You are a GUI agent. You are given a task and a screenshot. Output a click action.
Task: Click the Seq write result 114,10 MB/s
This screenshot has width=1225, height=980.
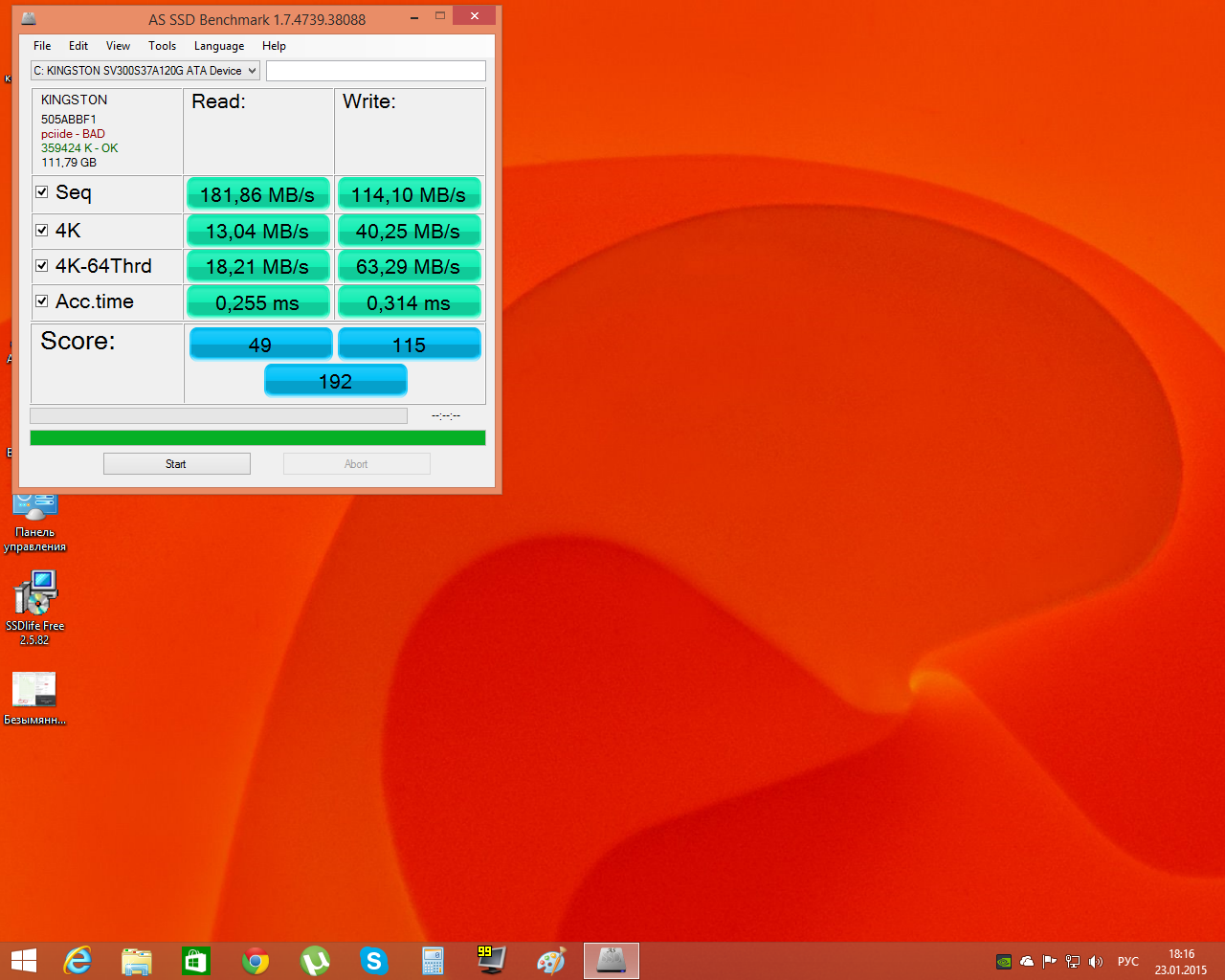tap(409, 194)
